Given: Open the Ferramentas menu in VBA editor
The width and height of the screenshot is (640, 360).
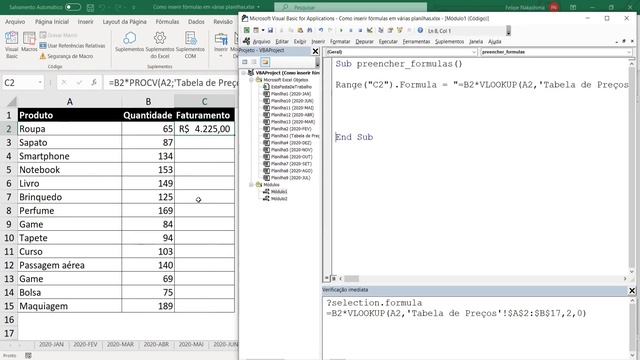Looking at the screenshot, I should pos(416,41).
